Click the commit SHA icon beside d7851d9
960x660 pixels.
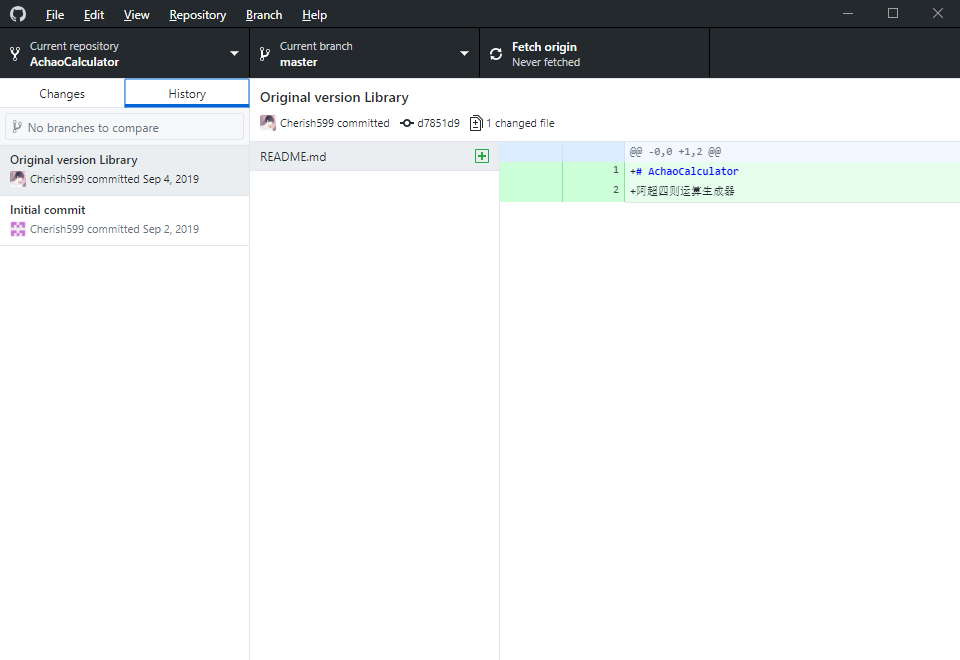coord(407,123)
